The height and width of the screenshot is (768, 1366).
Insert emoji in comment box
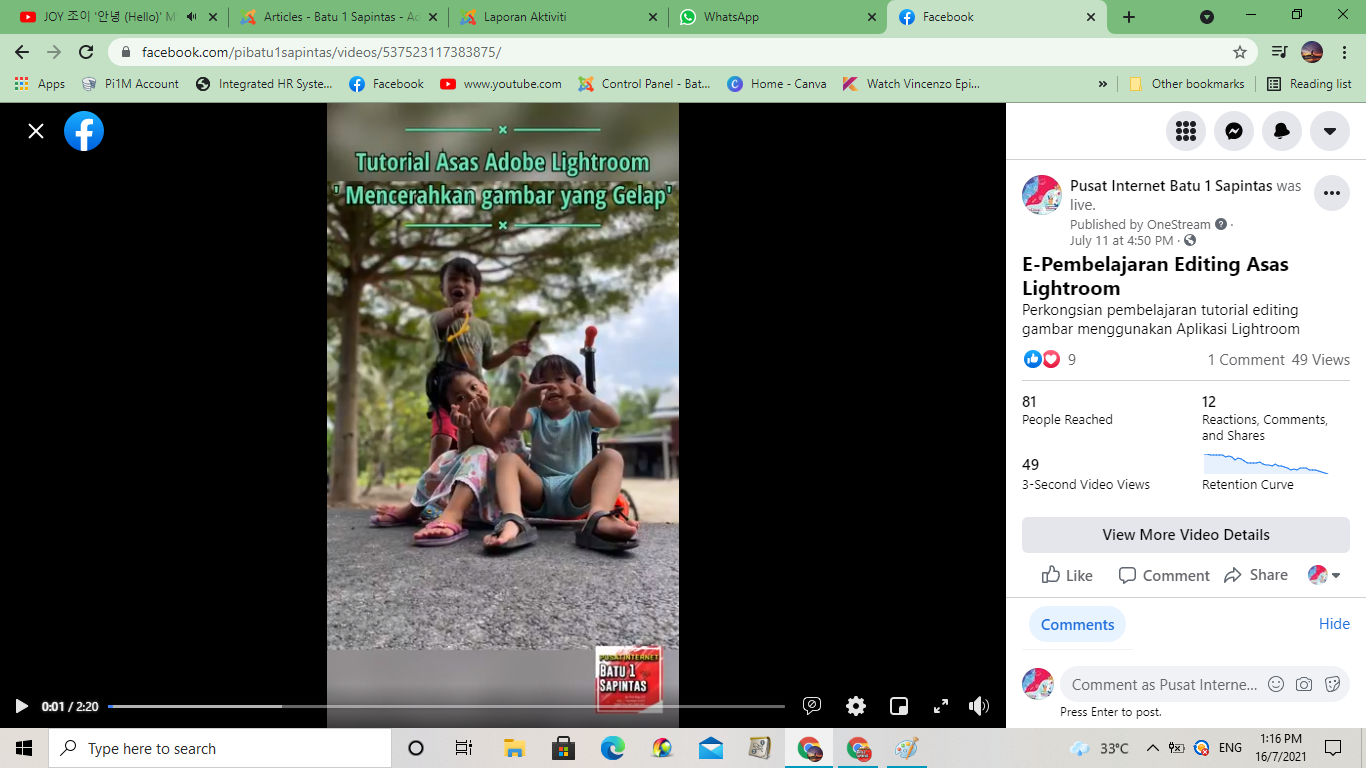(x=1276, y=684)
